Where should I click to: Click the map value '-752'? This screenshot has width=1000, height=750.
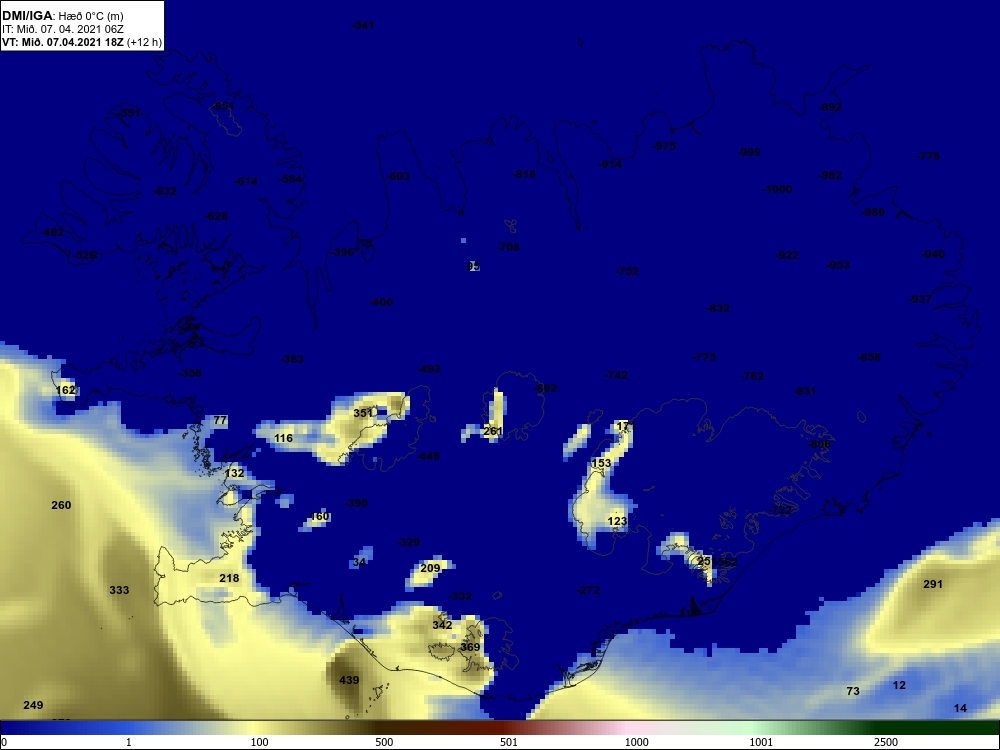tap(627, 271)
